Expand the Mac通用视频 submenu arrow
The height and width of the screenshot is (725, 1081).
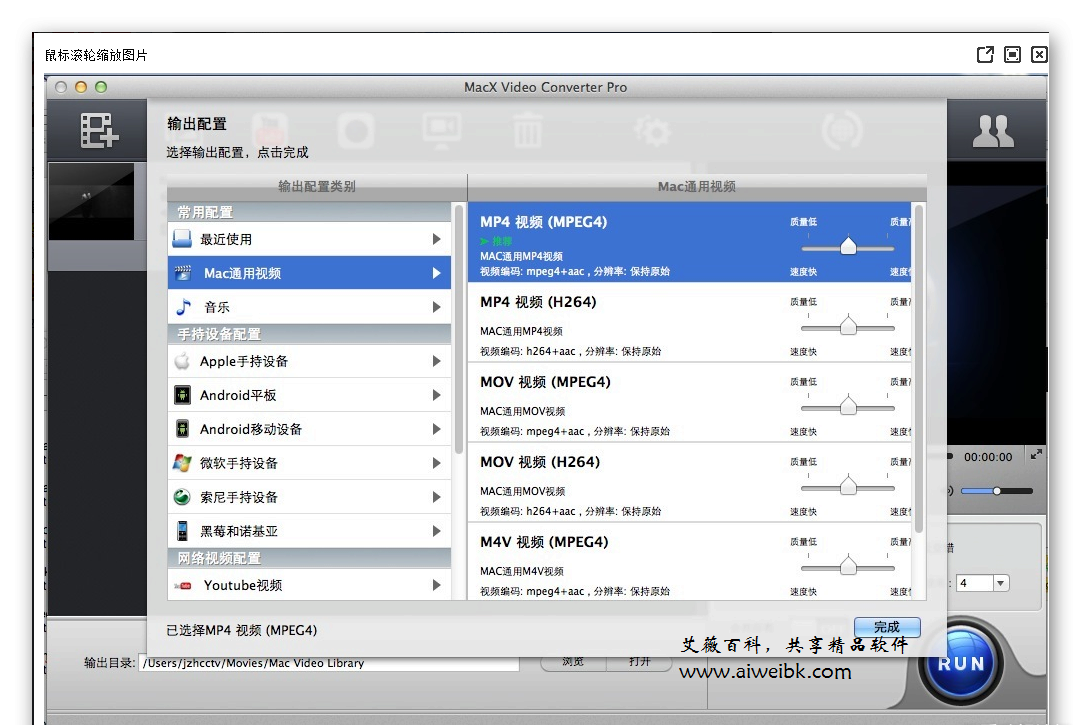click(436, 273)
